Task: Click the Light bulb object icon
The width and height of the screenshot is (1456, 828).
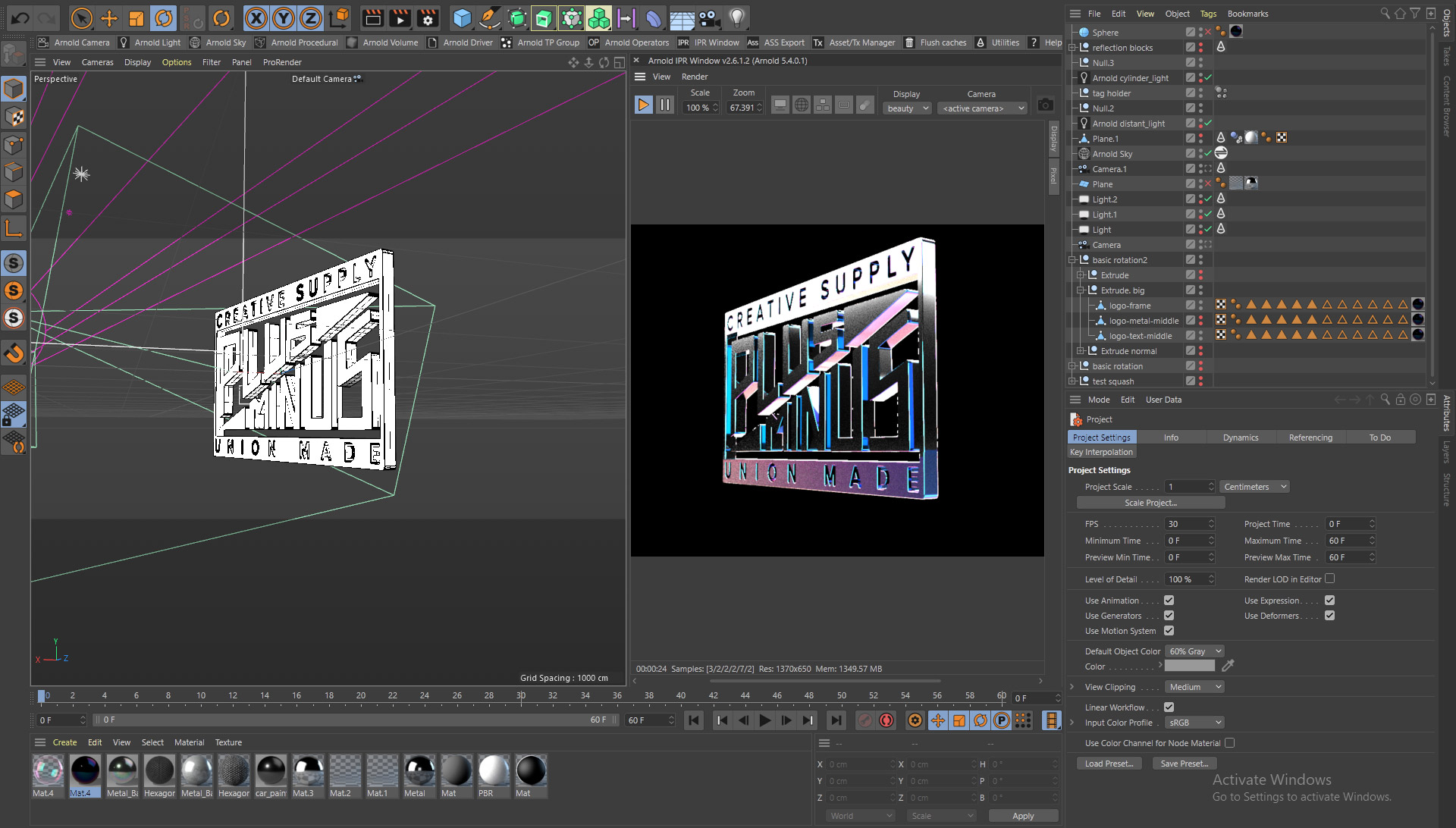Action: pos(736,18)
